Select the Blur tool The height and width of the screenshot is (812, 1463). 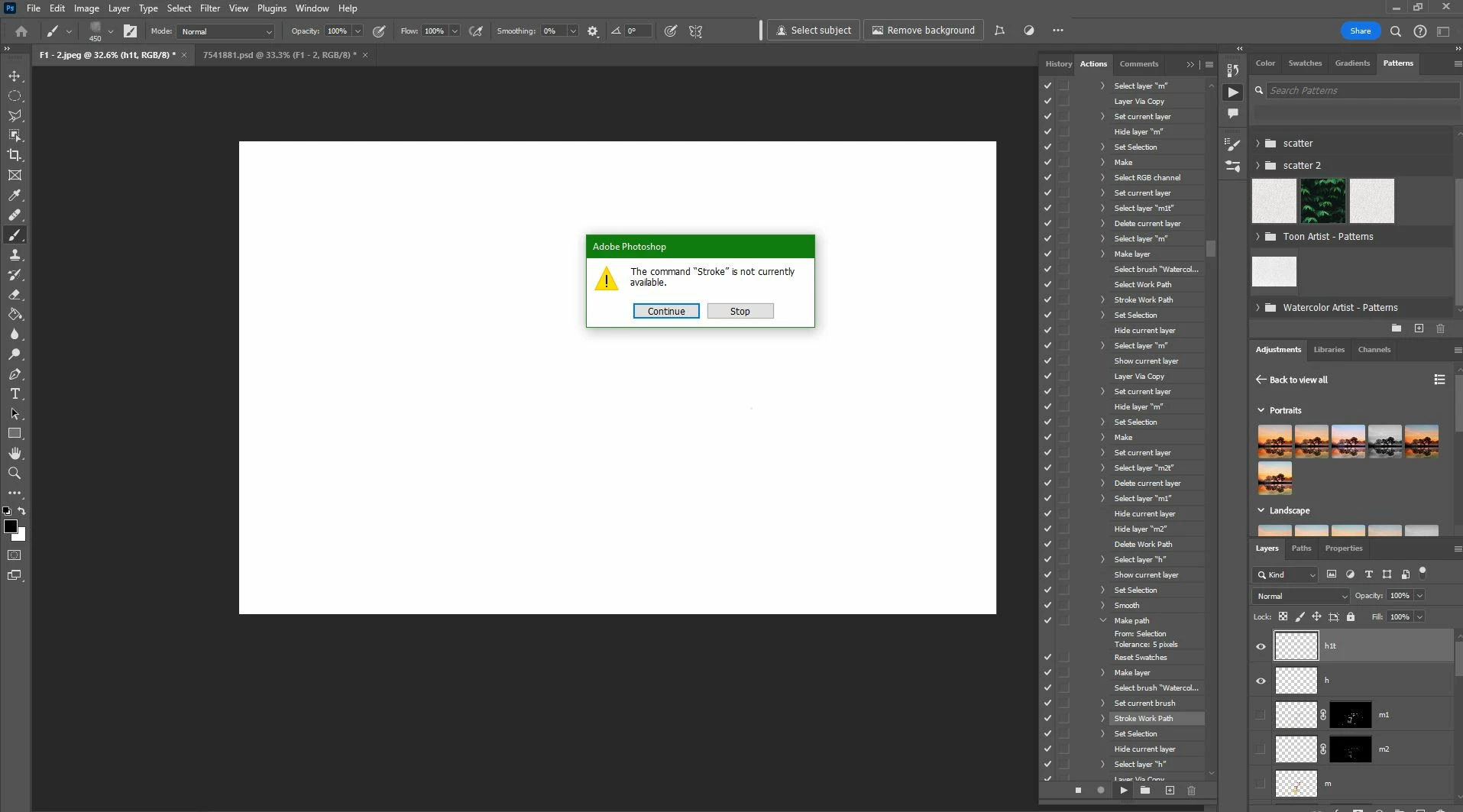click(x=15, y=335)
